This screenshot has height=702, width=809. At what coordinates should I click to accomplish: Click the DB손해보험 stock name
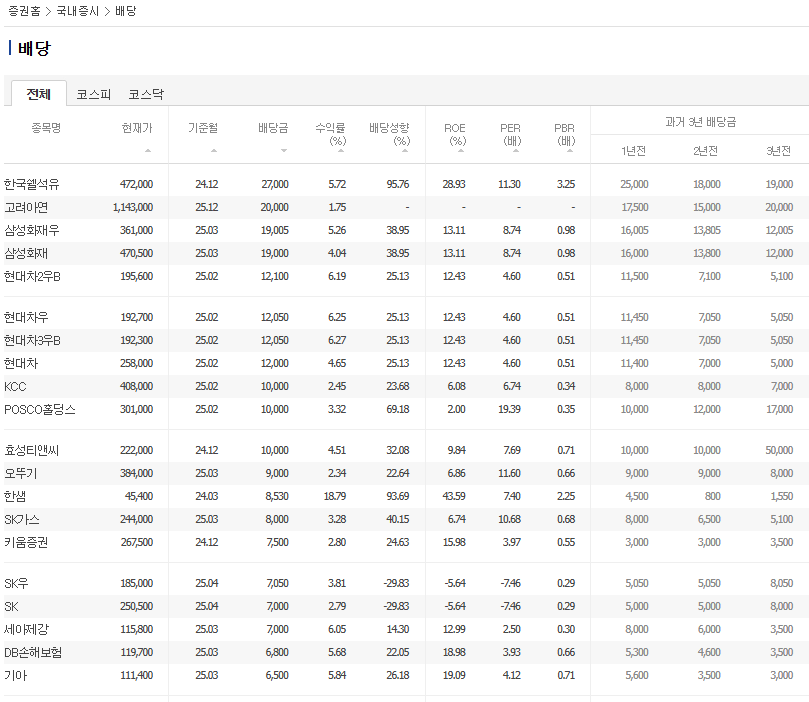pyautogui.click(x=33, y=652)
